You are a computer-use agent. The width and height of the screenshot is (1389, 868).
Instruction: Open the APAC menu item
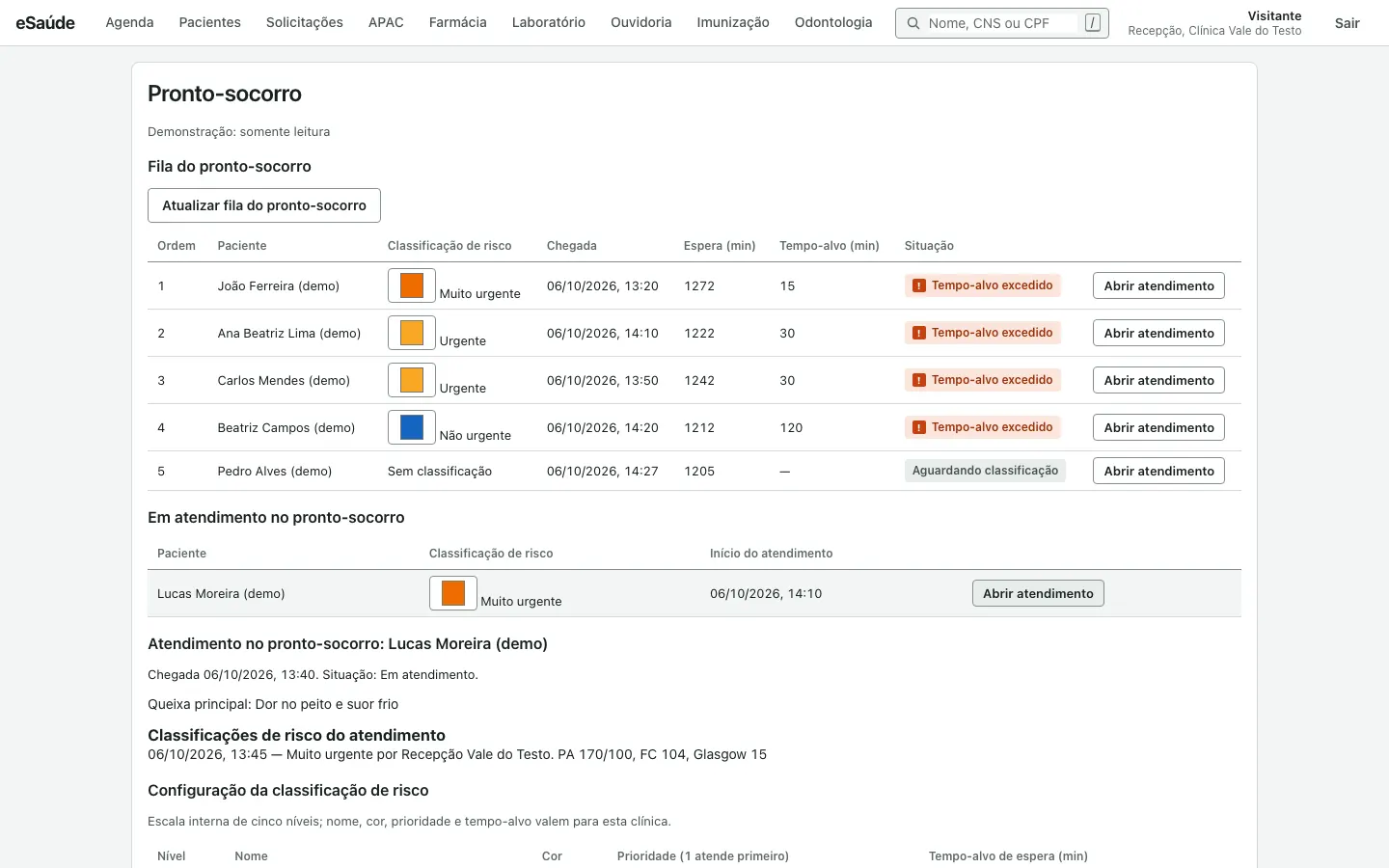click(386, 23)
